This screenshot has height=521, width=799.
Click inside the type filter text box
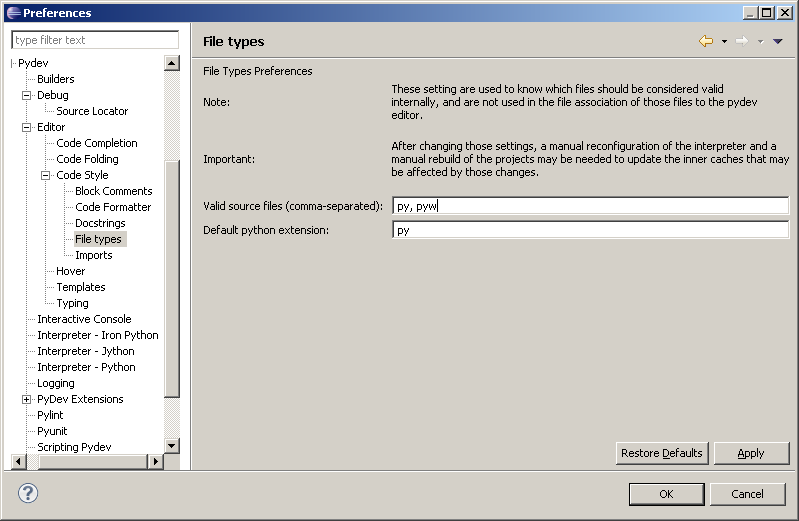[x=95, y=40]
